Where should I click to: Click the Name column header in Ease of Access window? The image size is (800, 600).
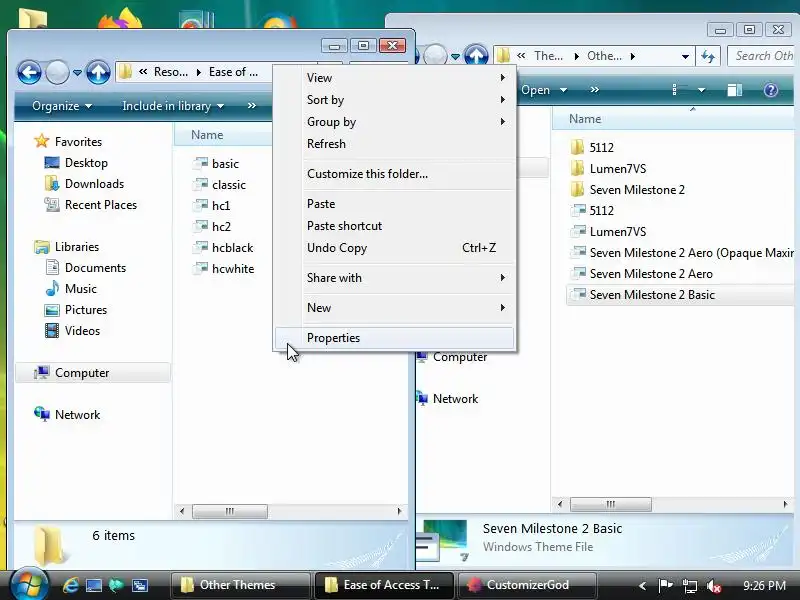223,135
